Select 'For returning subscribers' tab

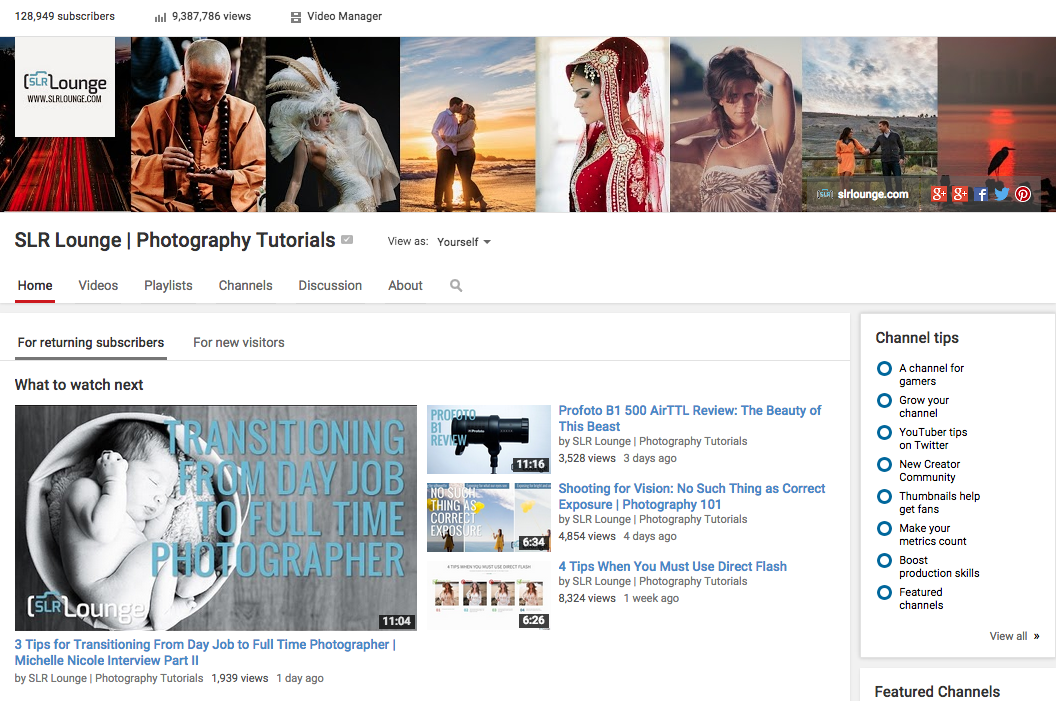[91, 343]
